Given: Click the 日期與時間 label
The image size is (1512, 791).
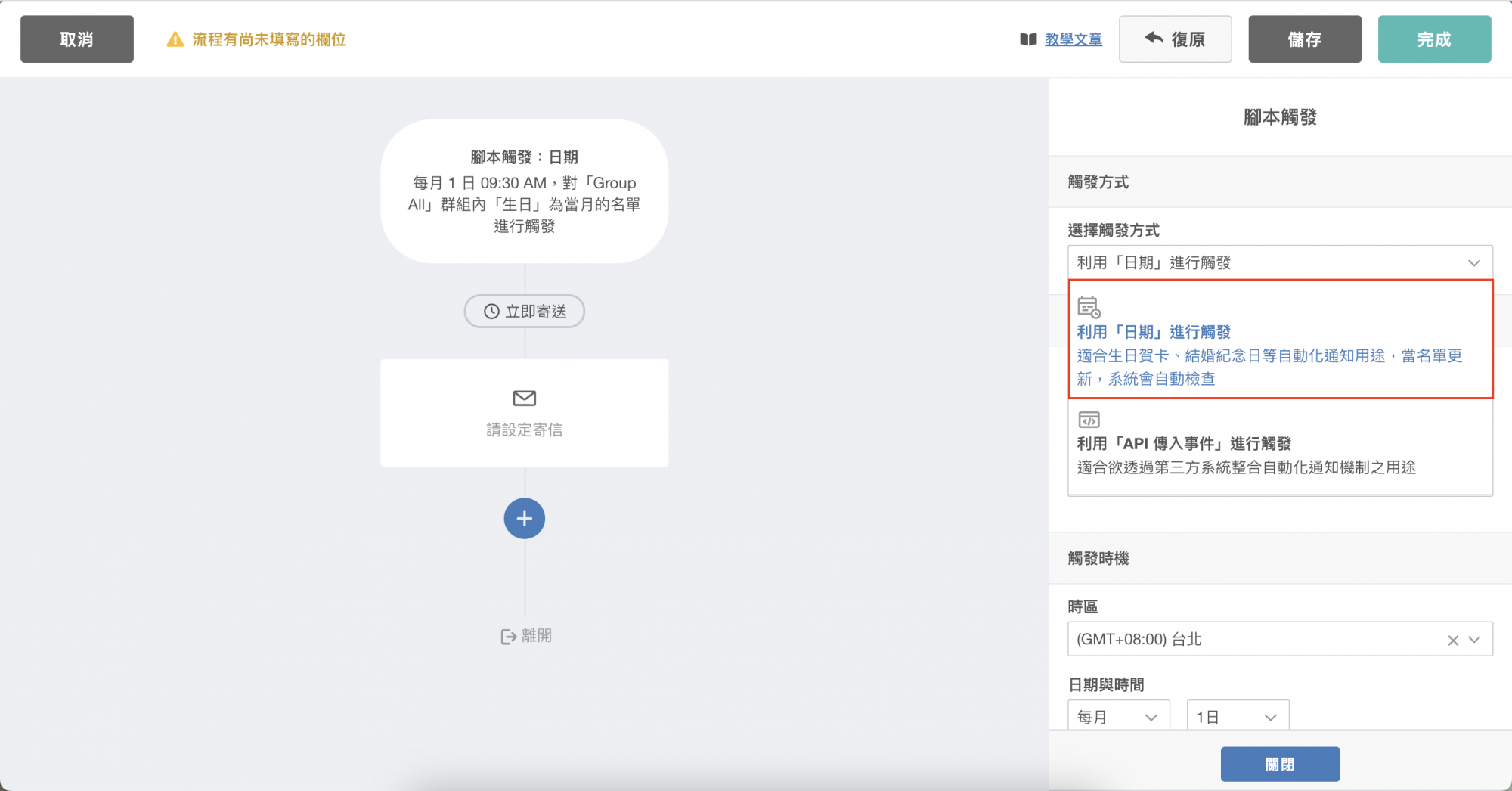Looking at the screenshot, I should pyautogui.click(x=1106, y=685).
